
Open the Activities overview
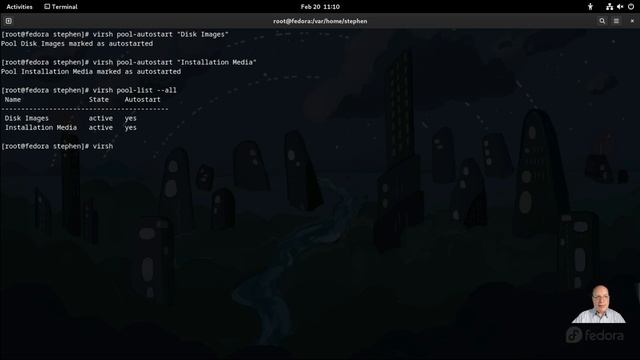pyautogui.click(x=19, y=7)
